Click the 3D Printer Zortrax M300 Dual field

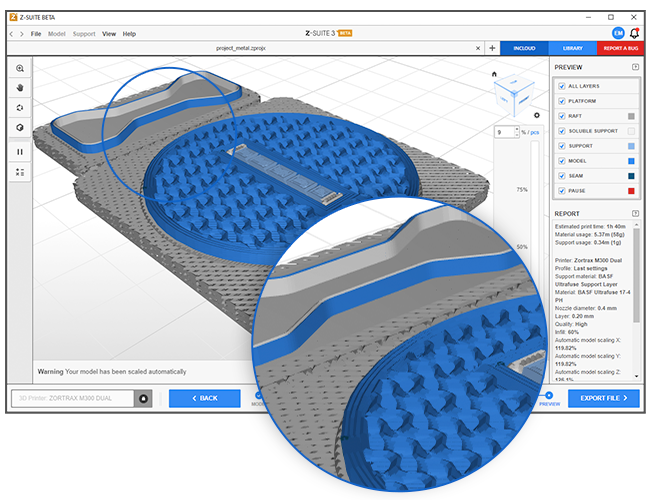click(73, 398)
